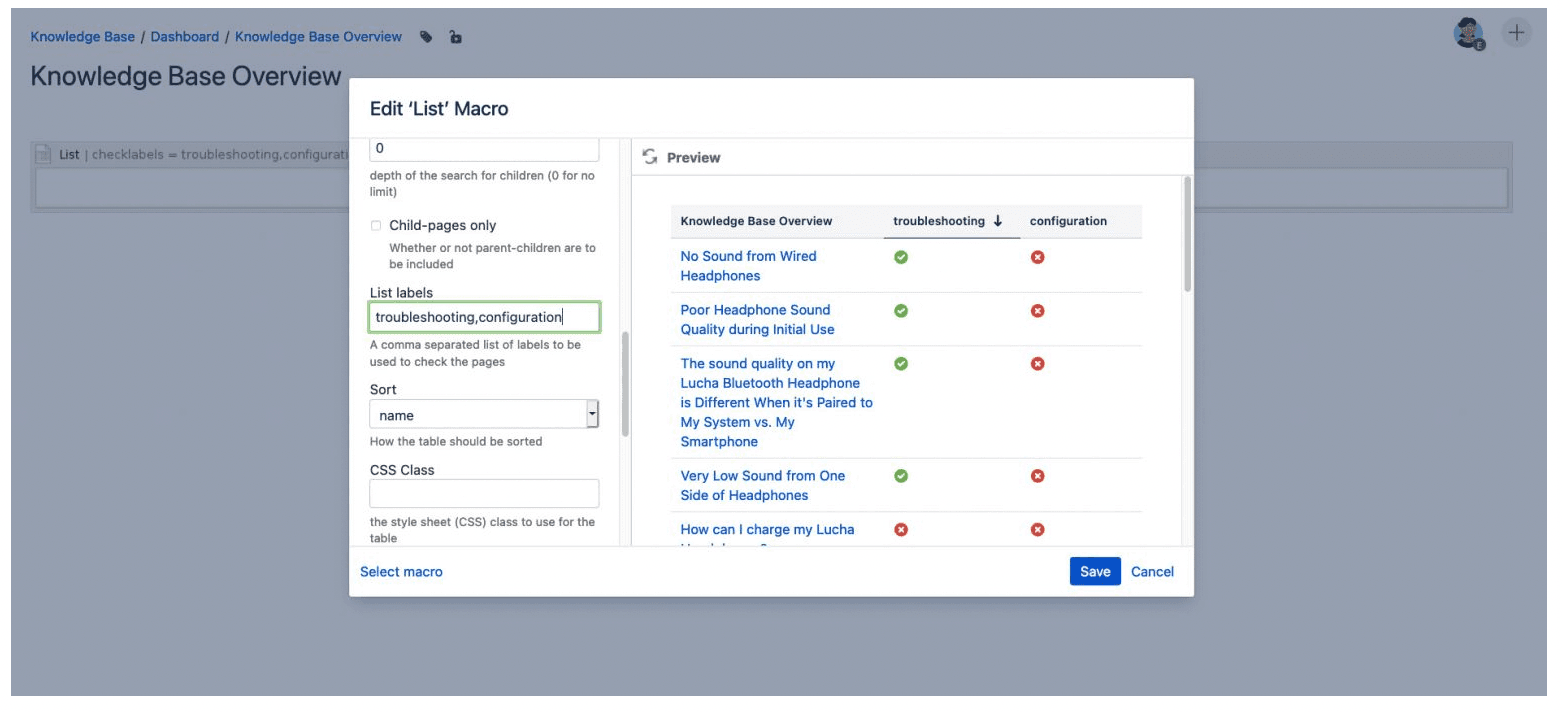Click the List labels input field
This screenshot has width=1562, height=712.
484,317
